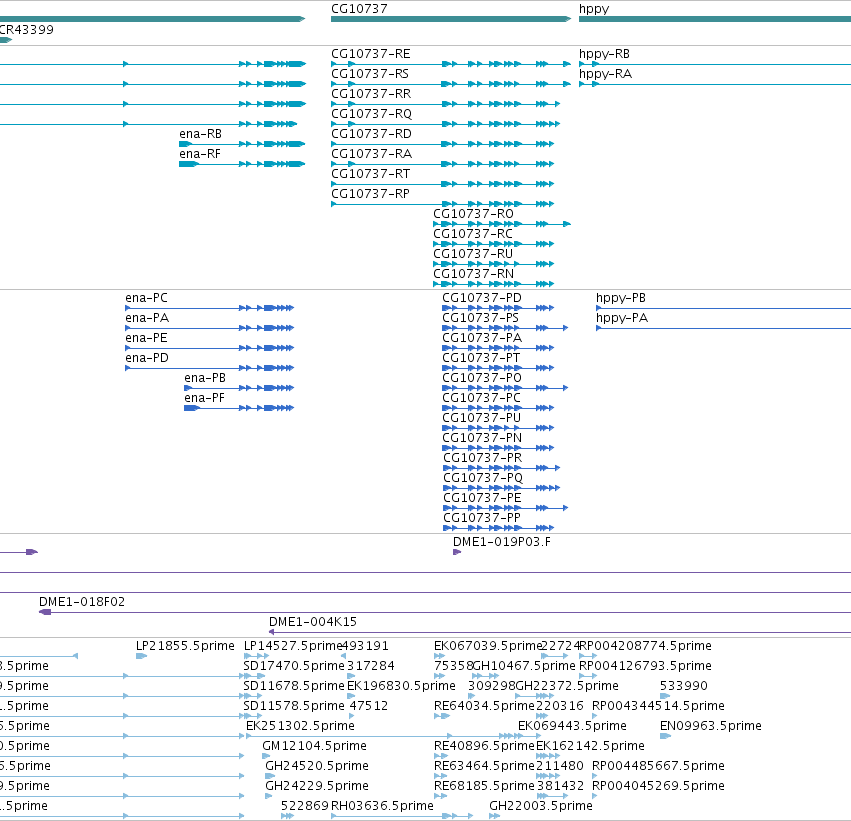
Task: Select protein CG10737-PE
Action: [482, 499]
